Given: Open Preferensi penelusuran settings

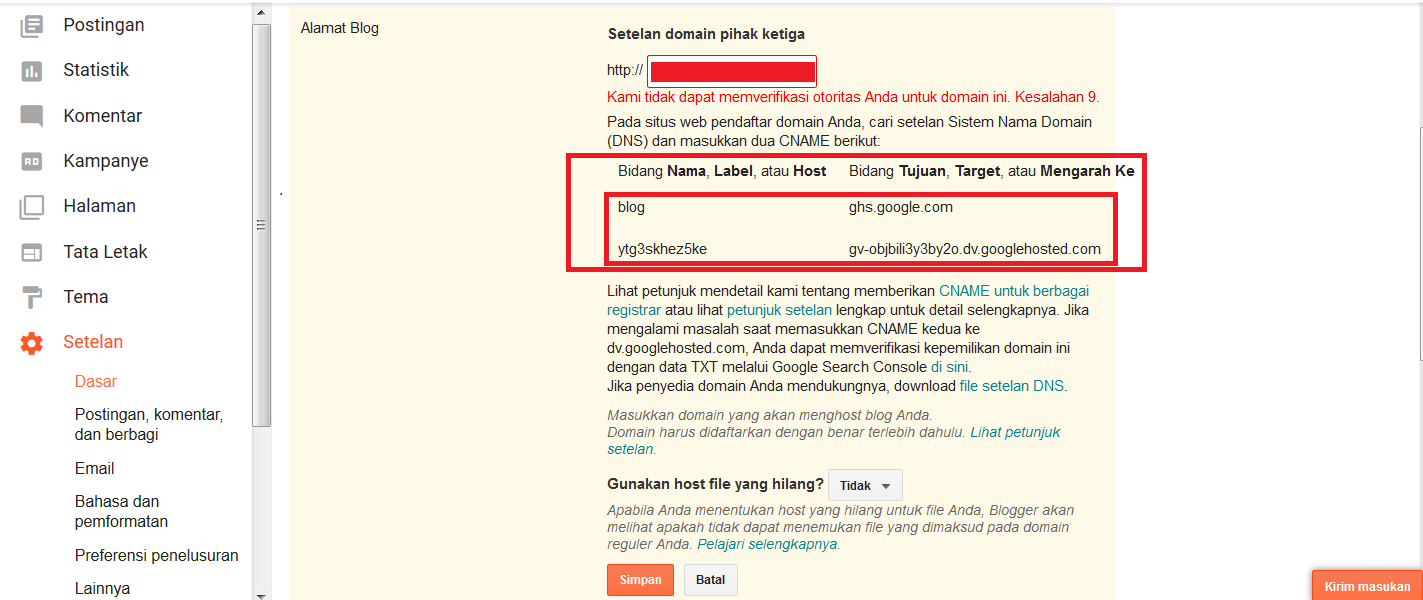Looking at the screenshot, I should pyautogui.click(x=156, y=555).
